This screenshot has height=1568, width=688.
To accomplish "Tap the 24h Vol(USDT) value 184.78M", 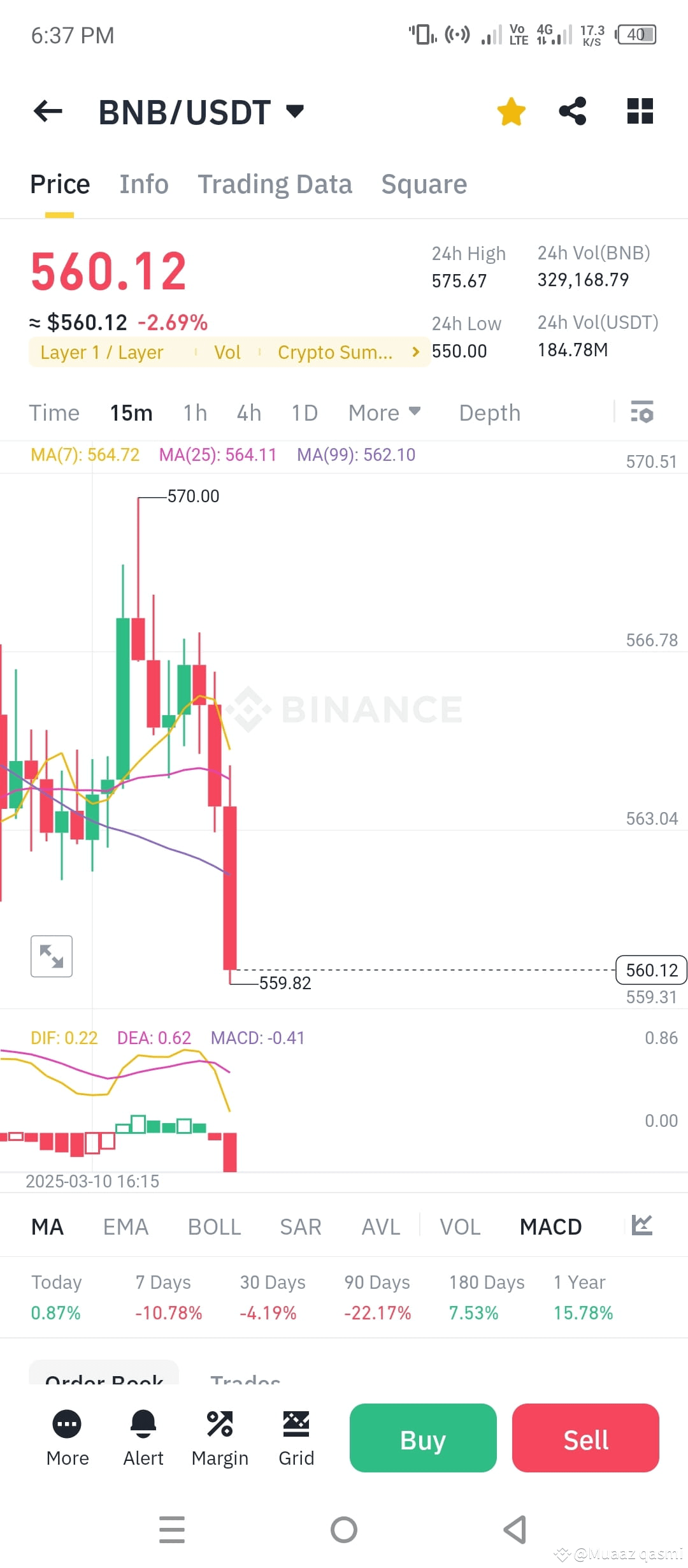I will tap(573, 350).
